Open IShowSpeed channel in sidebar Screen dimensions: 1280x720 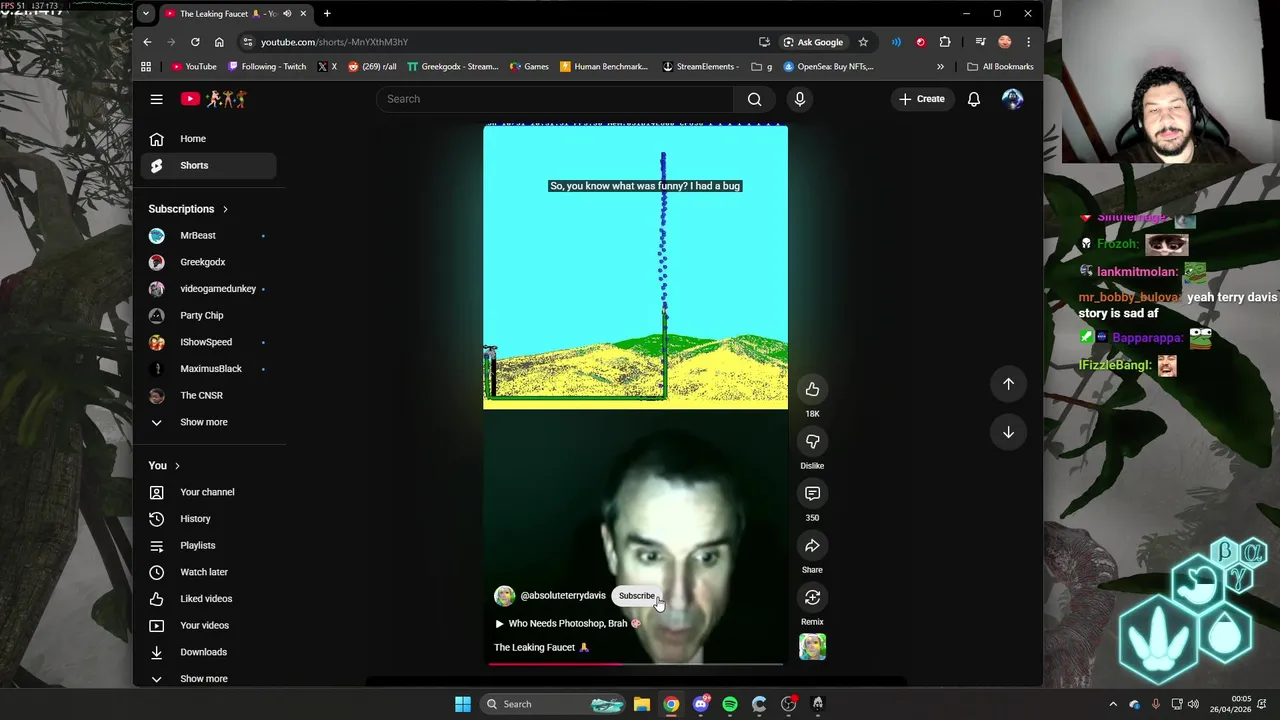coord(207,342)
